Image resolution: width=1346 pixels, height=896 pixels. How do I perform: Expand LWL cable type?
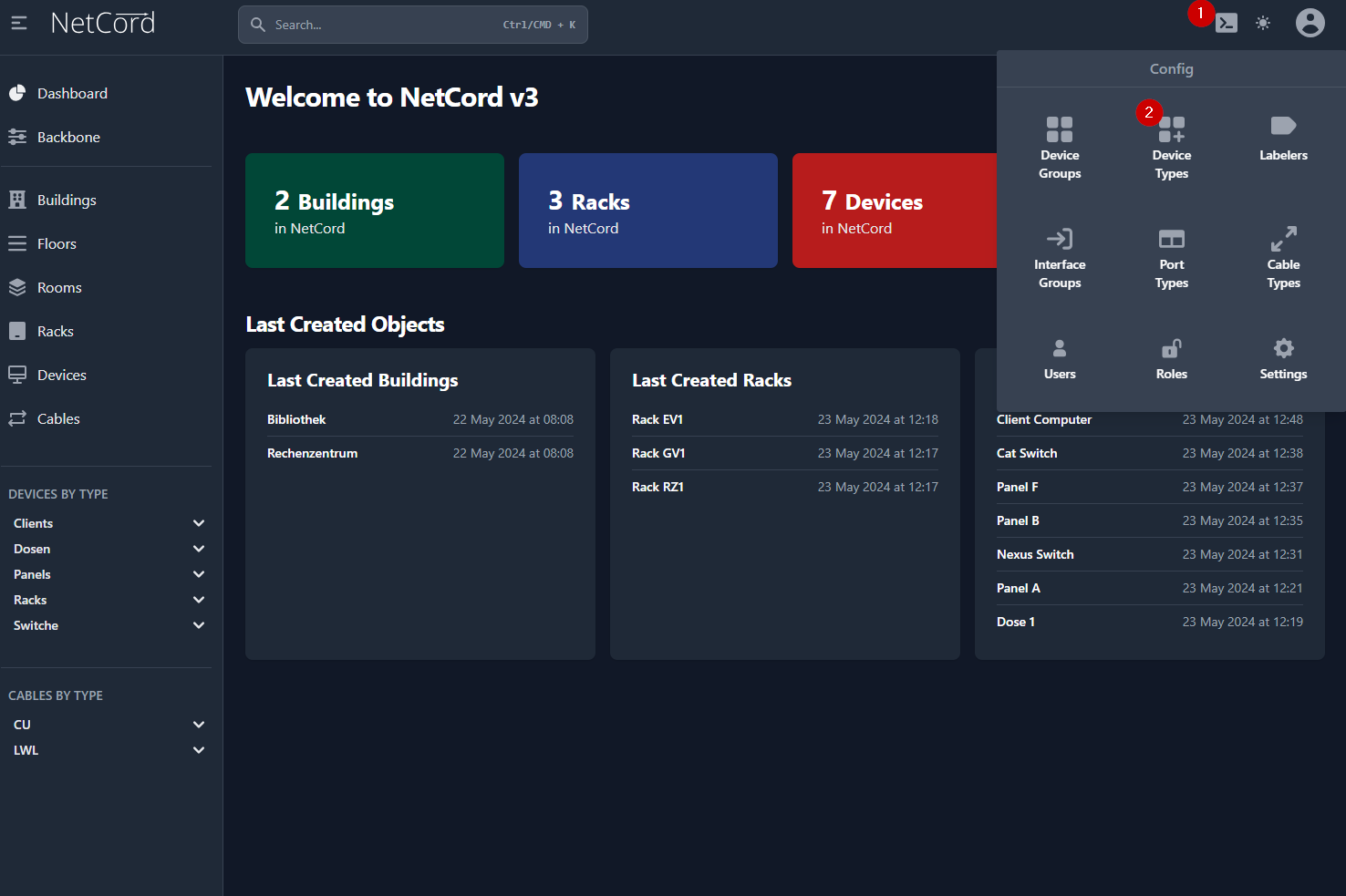[x=198, y=750]
